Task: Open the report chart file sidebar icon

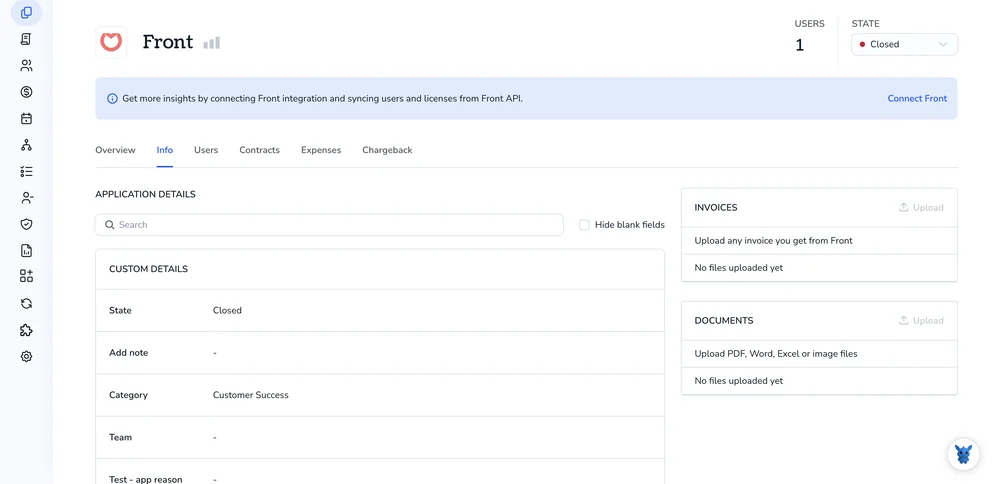Action: tap(26, 250)
